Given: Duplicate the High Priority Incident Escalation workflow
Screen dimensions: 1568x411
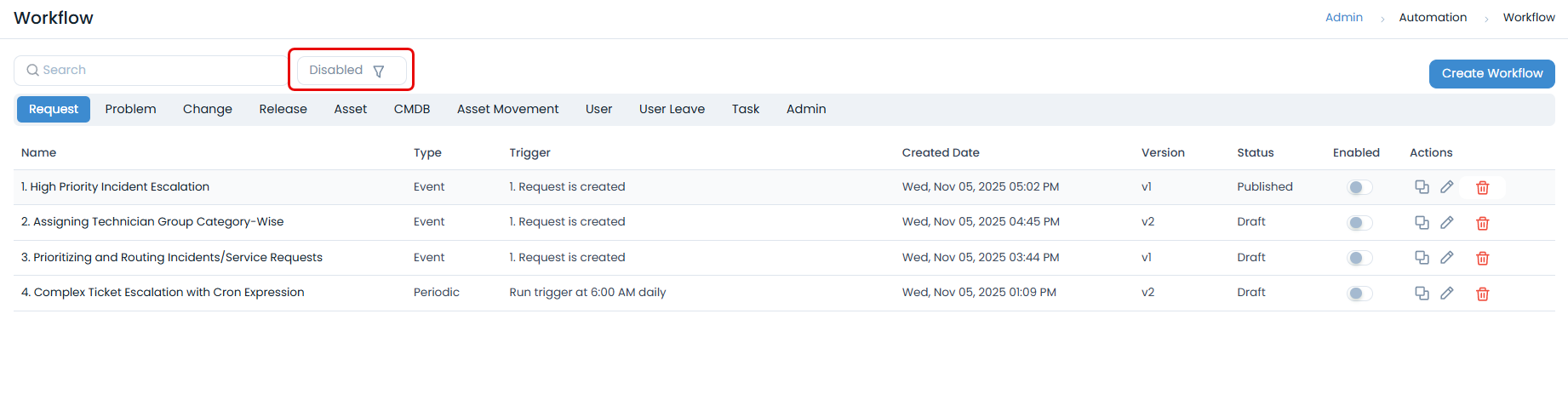Looking at the screenshot, I should 1422,187.
